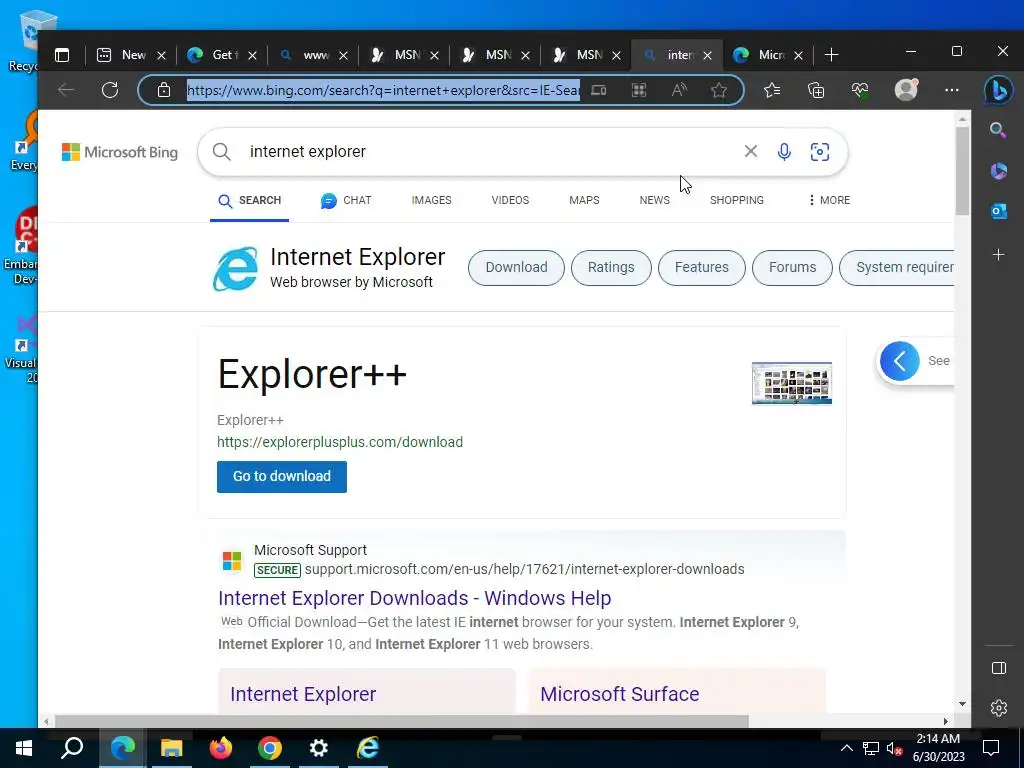Open Firefox from the taskbar

pyautogui.click(x=221, y=748)
